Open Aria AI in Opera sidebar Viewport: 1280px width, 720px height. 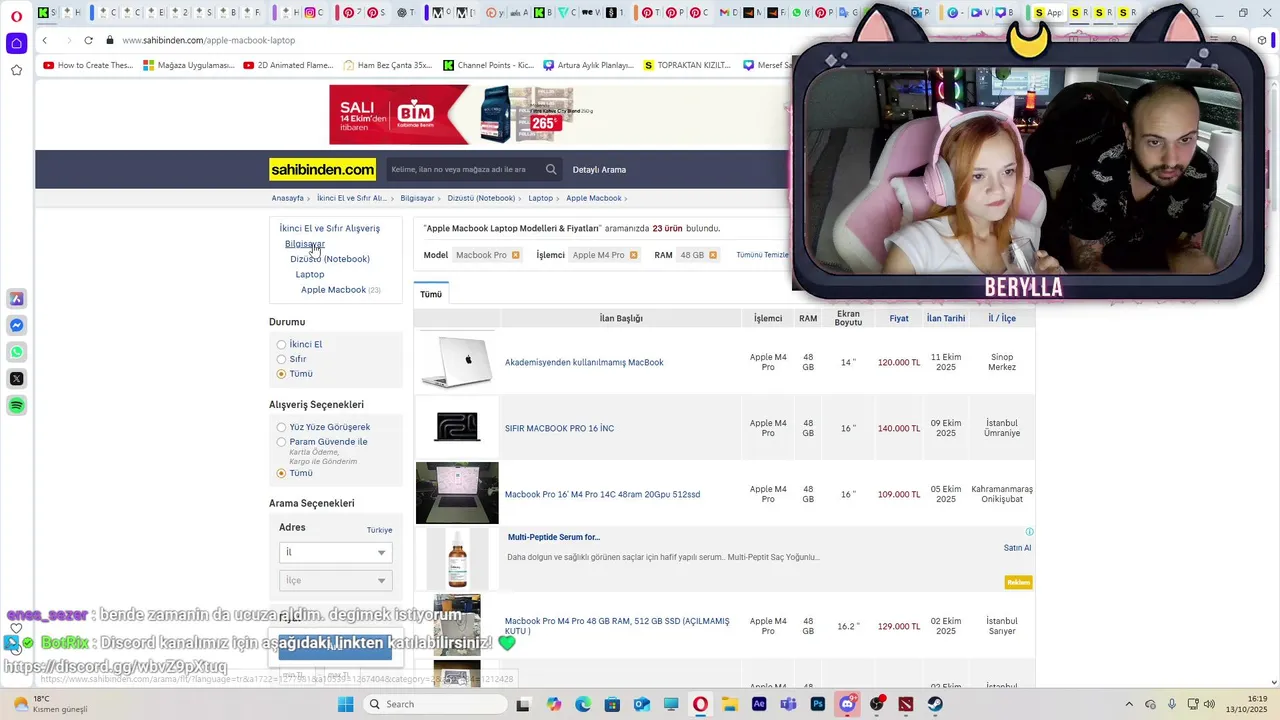point(16,299)
